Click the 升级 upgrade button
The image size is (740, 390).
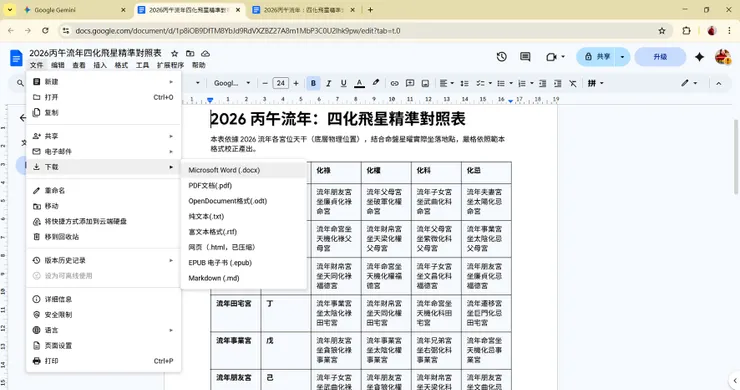(x=660, y=57)
